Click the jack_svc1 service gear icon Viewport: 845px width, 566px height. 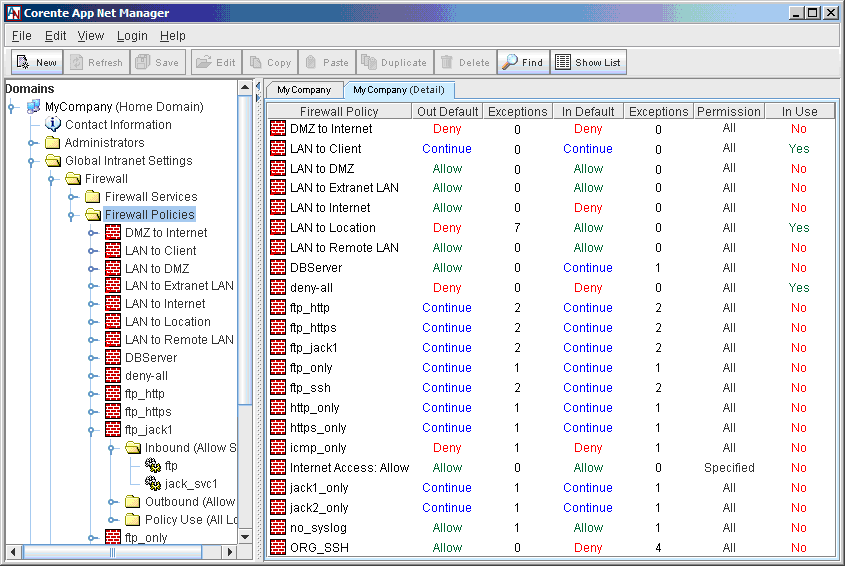tap(153, 483)
